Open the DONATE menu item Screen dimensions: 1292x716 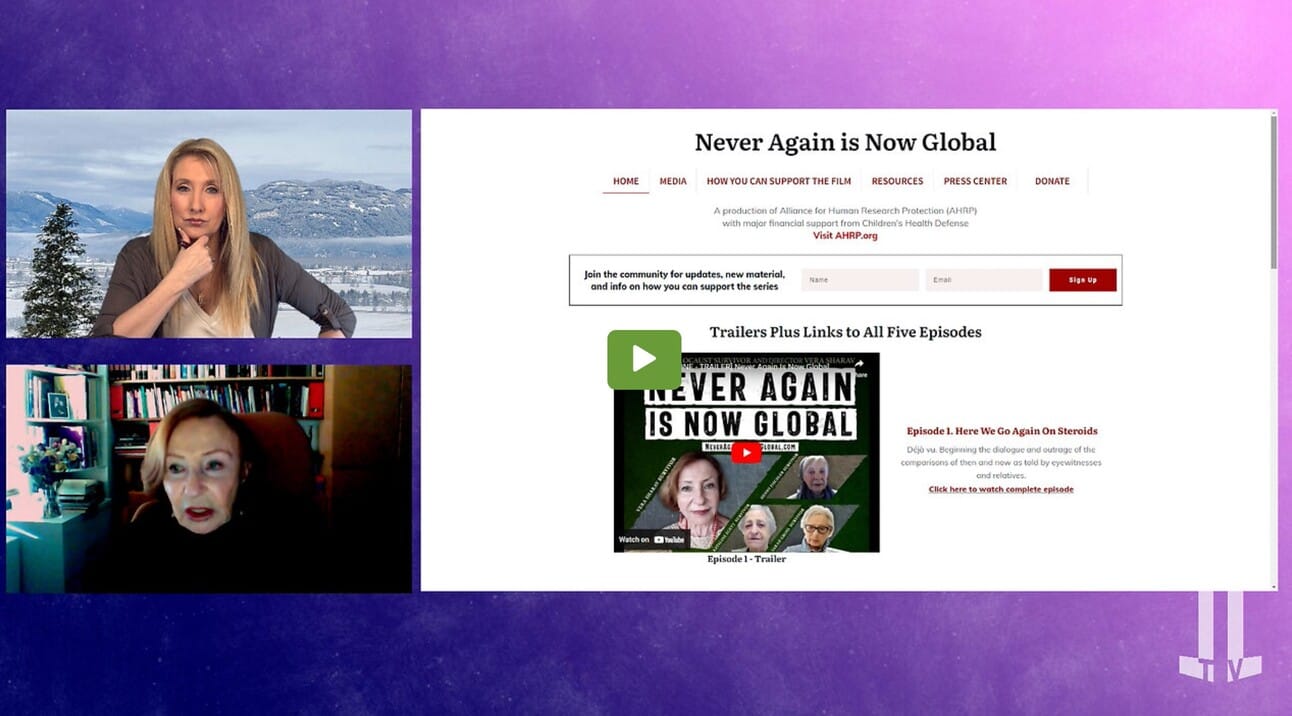click(x=1052, y=181)
